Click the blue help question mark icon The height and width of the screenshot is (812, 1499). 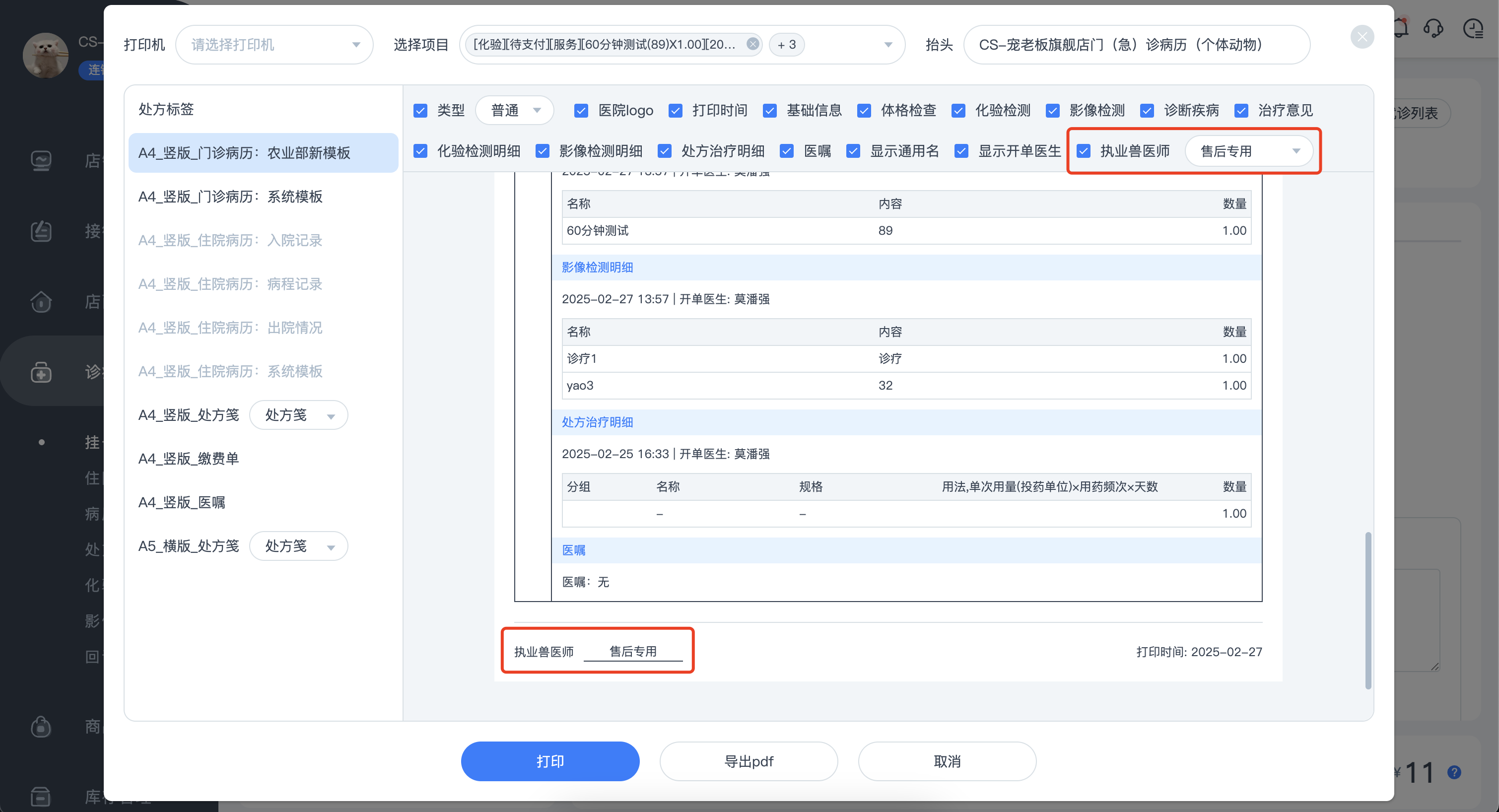(1454, 772)
